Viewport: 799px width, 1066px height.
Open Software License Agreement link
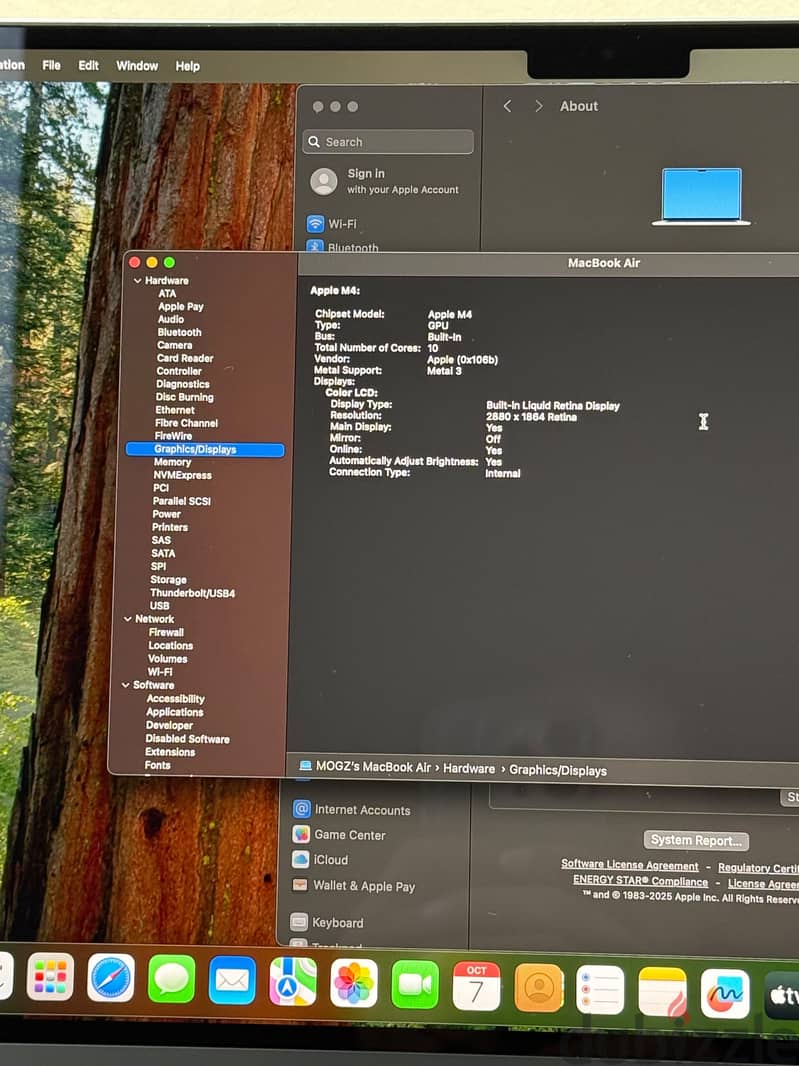(630, 865)
